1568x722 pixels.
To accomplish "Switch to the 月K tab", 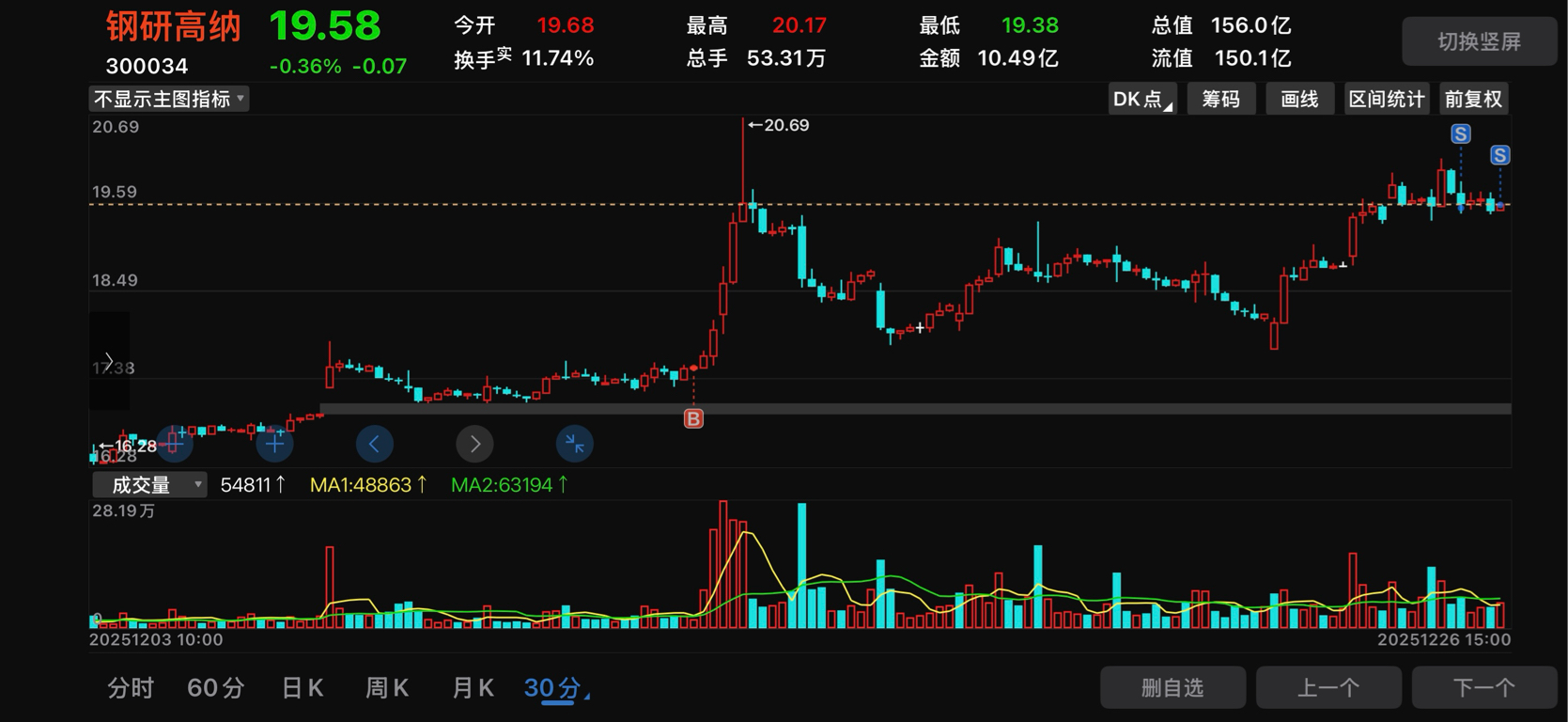I will [x=473, y=688].
